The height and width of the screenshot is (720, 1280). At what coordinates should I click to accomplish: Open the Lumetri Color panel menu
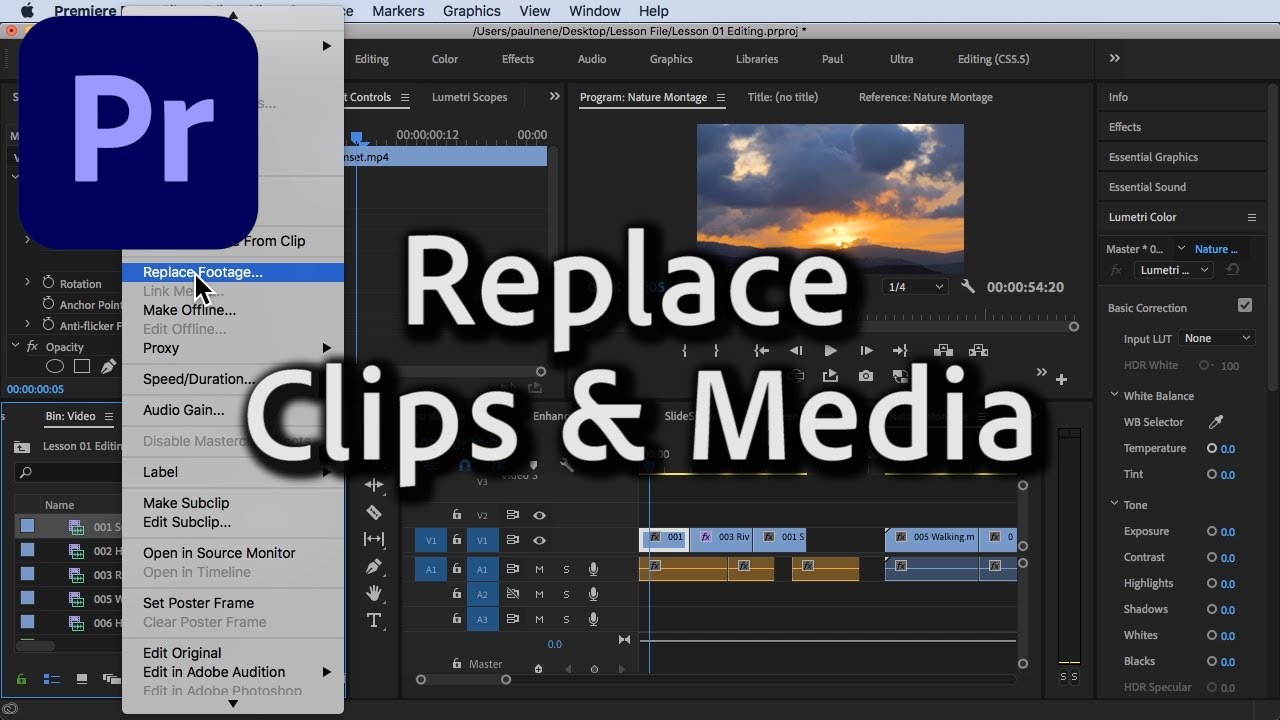pyautogui.click(x=1251, y=217)
